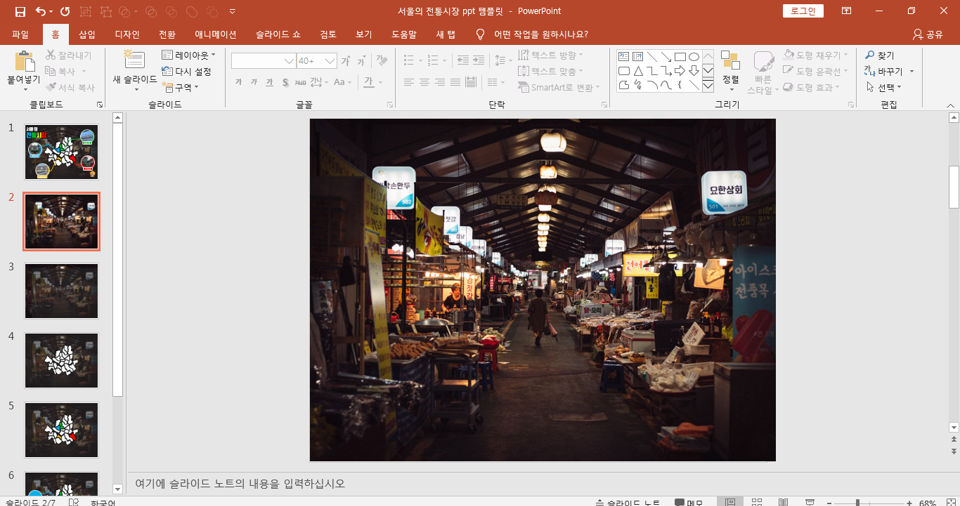Select the text box shape in gallery

(623, 56)
